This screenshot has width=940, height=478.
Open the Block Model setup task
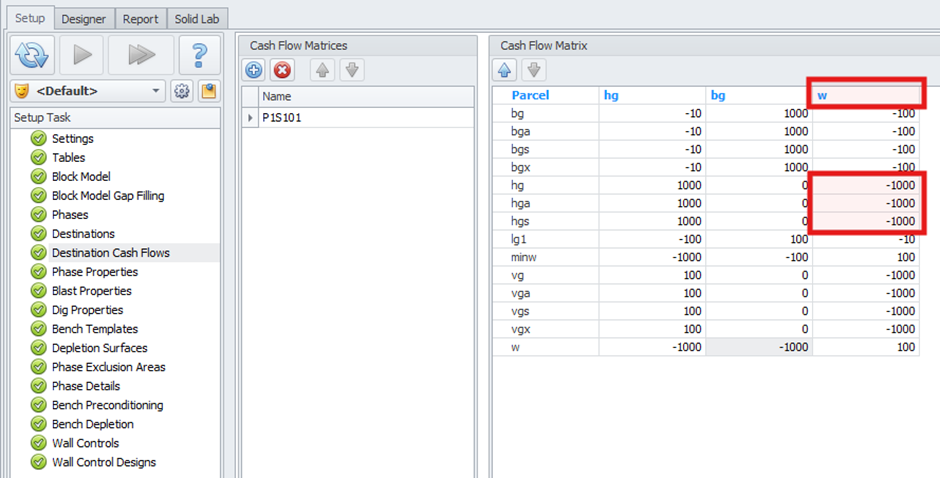[x=81, y=177]
